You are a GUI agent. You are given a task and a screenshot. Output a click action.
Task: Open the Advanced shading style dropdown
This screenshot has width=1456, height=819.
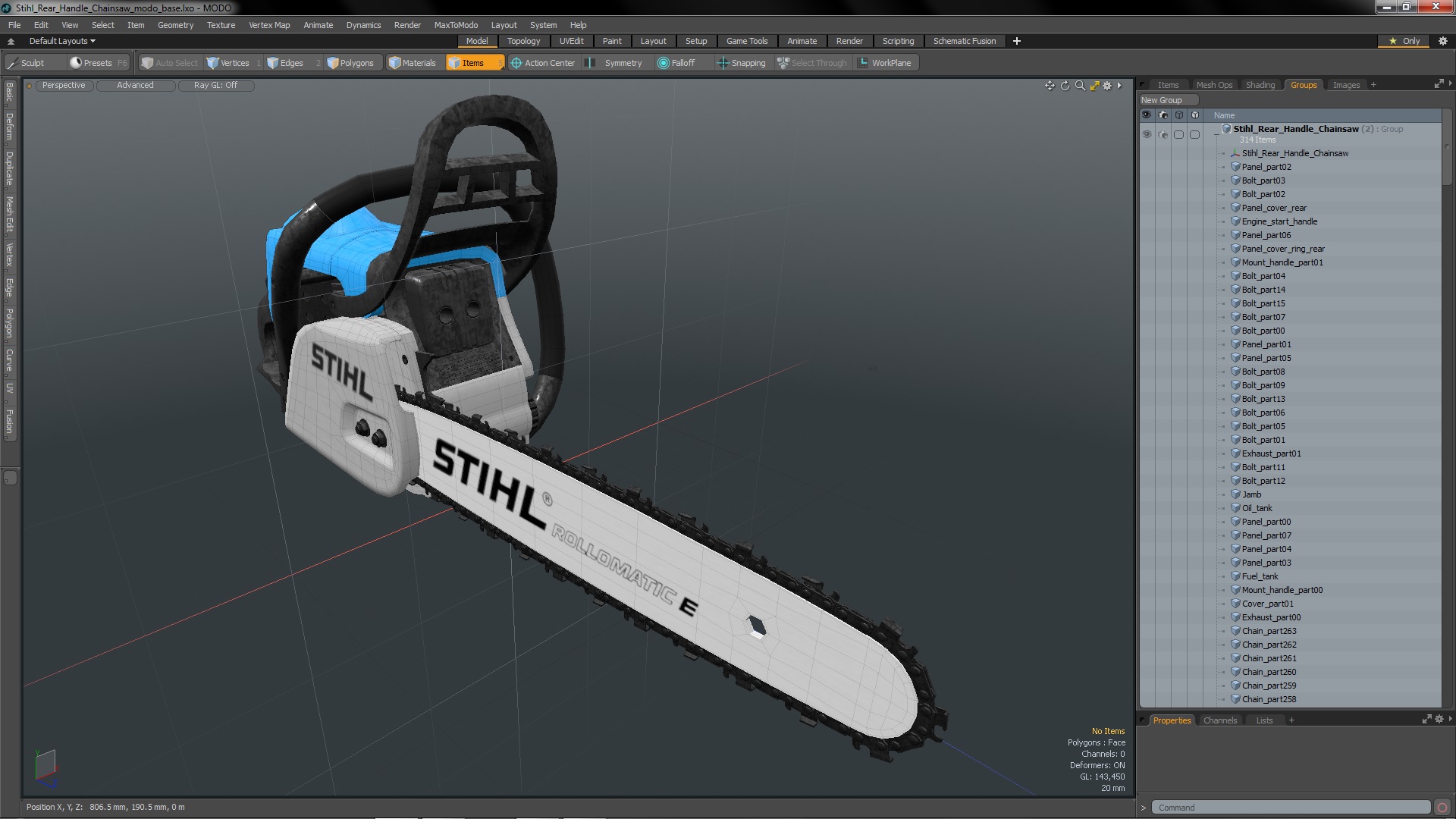pos(135,86)
